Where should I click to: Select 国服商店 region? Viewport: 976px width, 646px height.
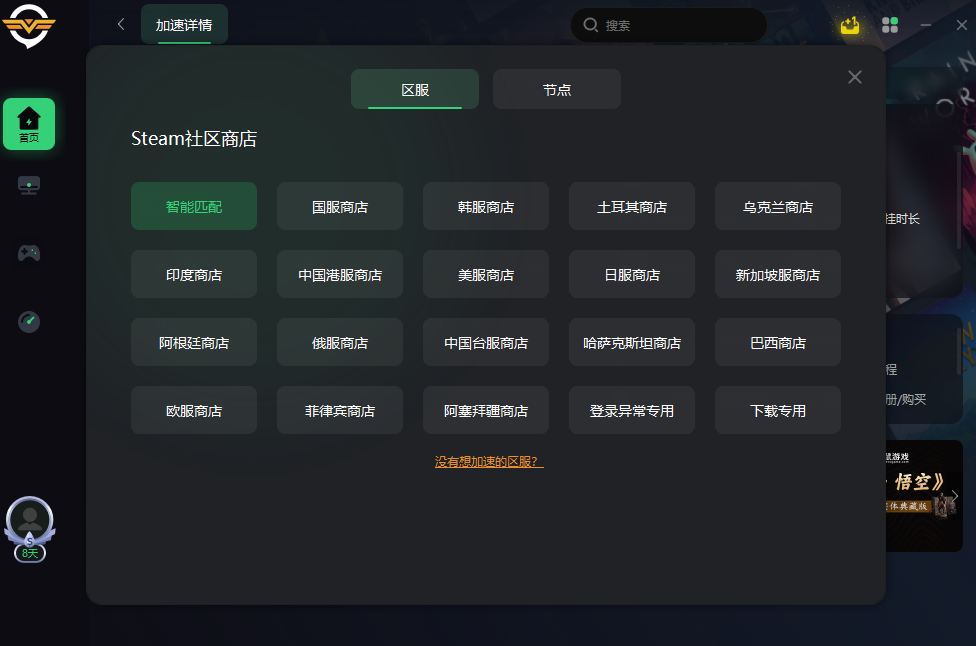[340, 206]
